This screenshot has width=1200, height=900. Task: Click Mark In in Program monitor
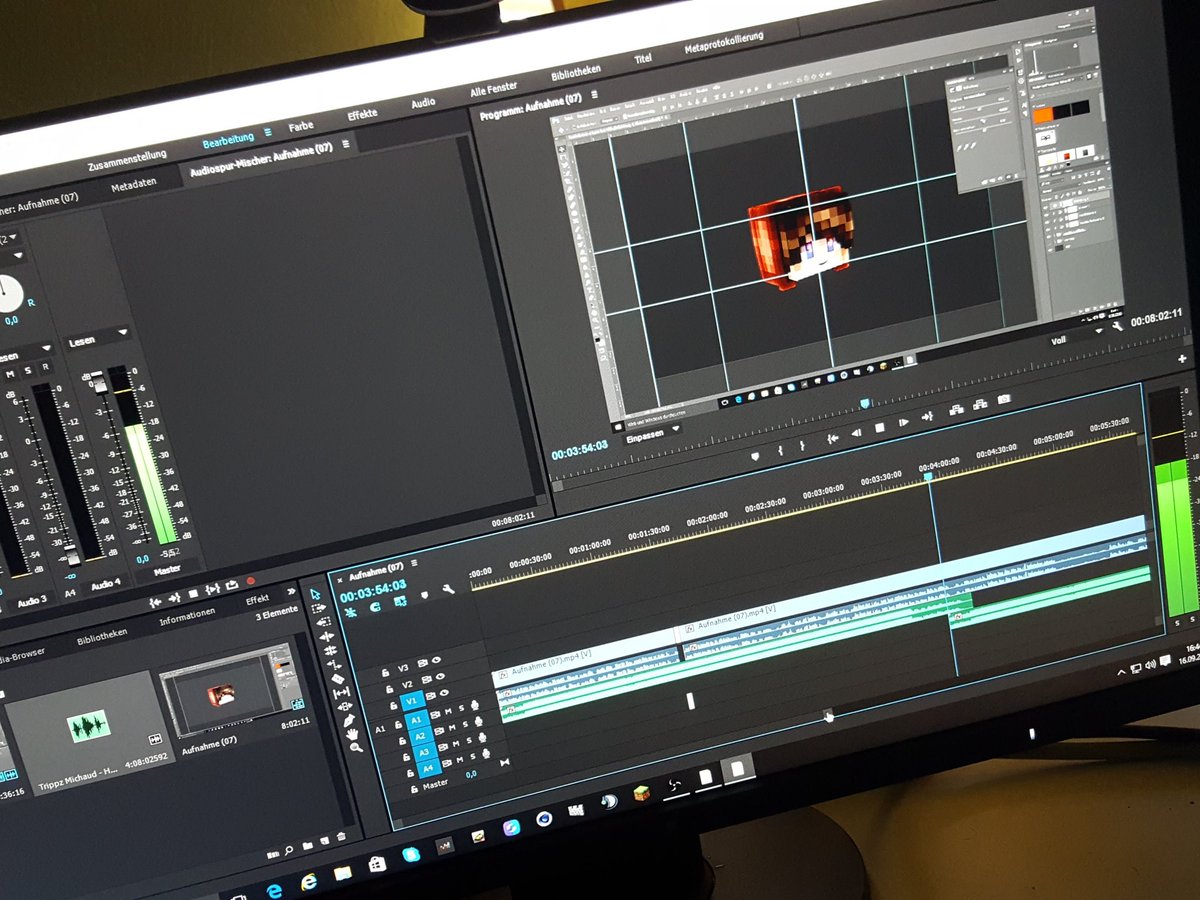(780, 451)
